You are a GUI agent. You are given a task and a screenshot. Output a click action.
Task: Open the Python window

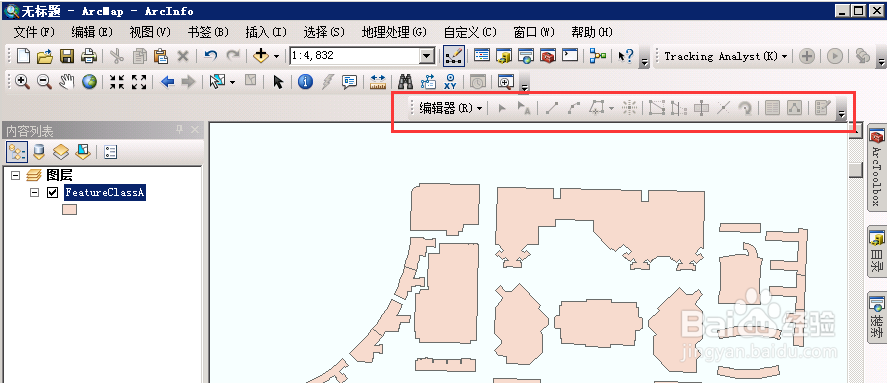pyautogui.click(x=570, y=56)
